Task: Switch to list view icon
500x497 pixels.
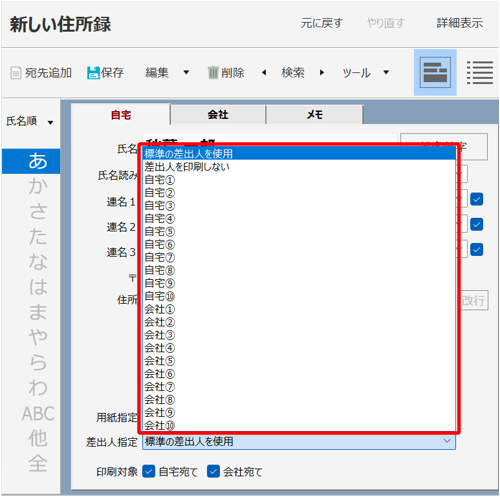Action: [x=480, y=72]
